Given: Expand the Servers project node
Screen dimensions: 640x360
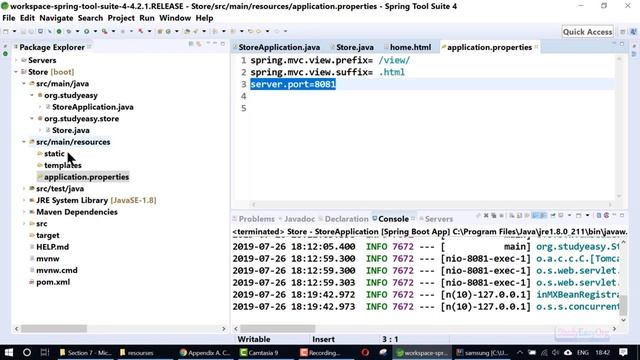Looking at the screenshot, I should click(x=16, y=60).
